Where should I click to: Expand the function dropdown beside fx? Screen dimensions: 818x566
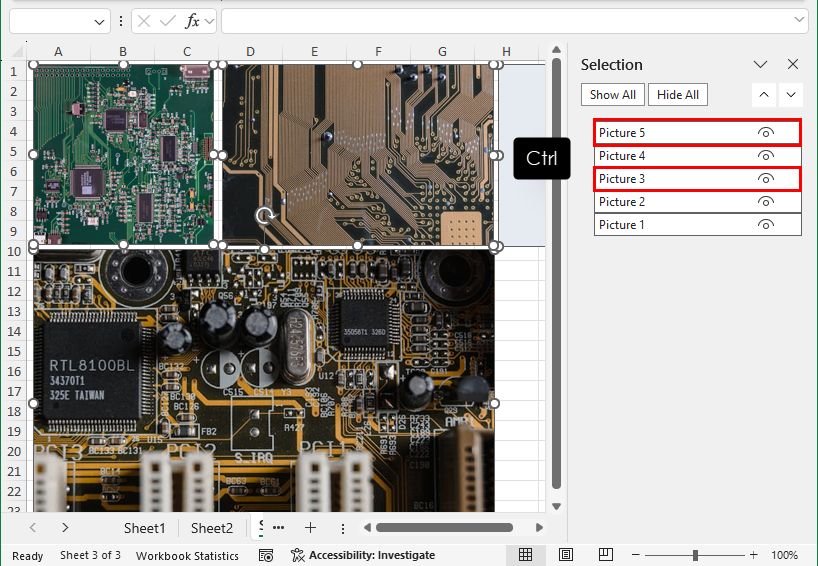[x=209, y=21]
